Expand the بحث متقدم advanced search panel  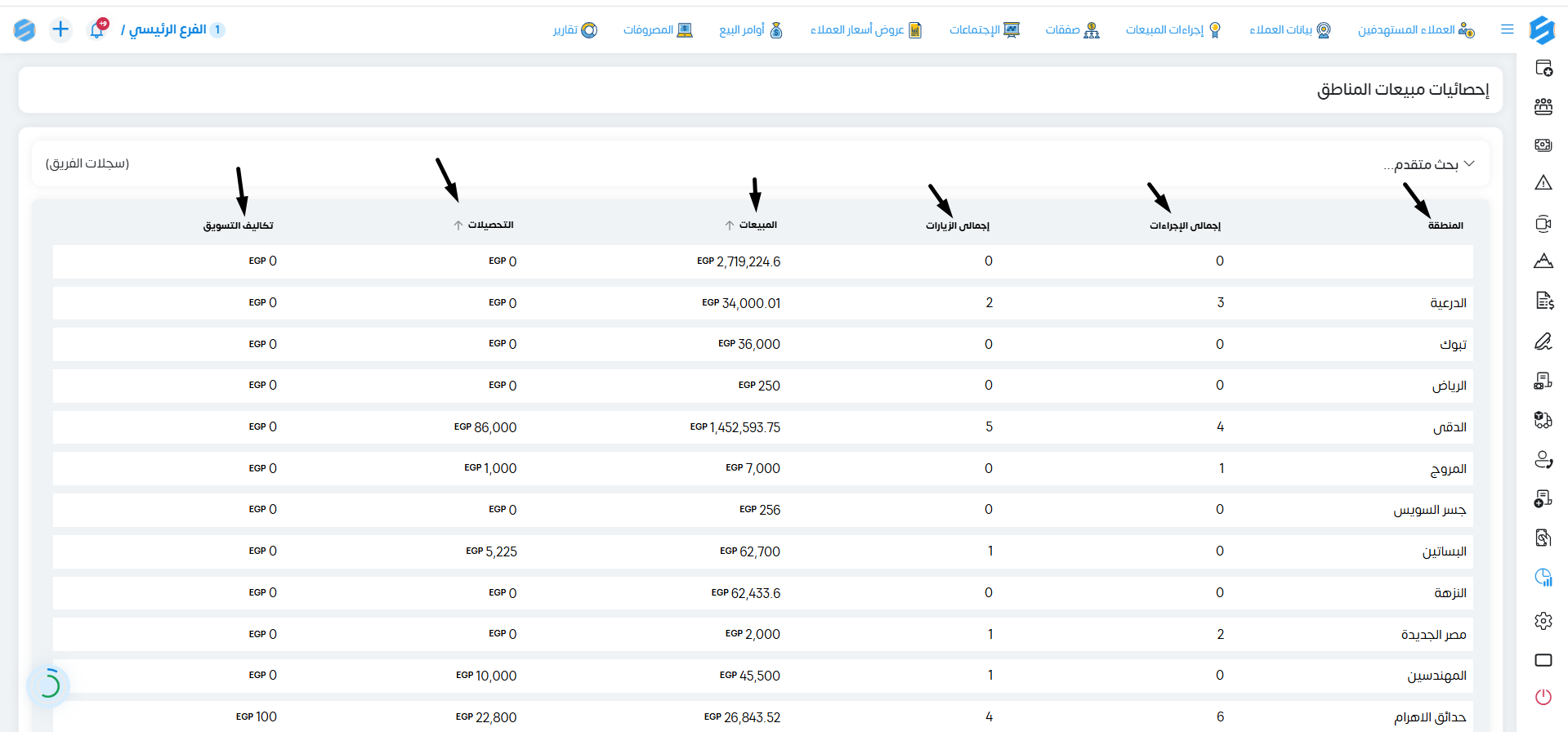pyautogui.click(x=1429, y=164)
